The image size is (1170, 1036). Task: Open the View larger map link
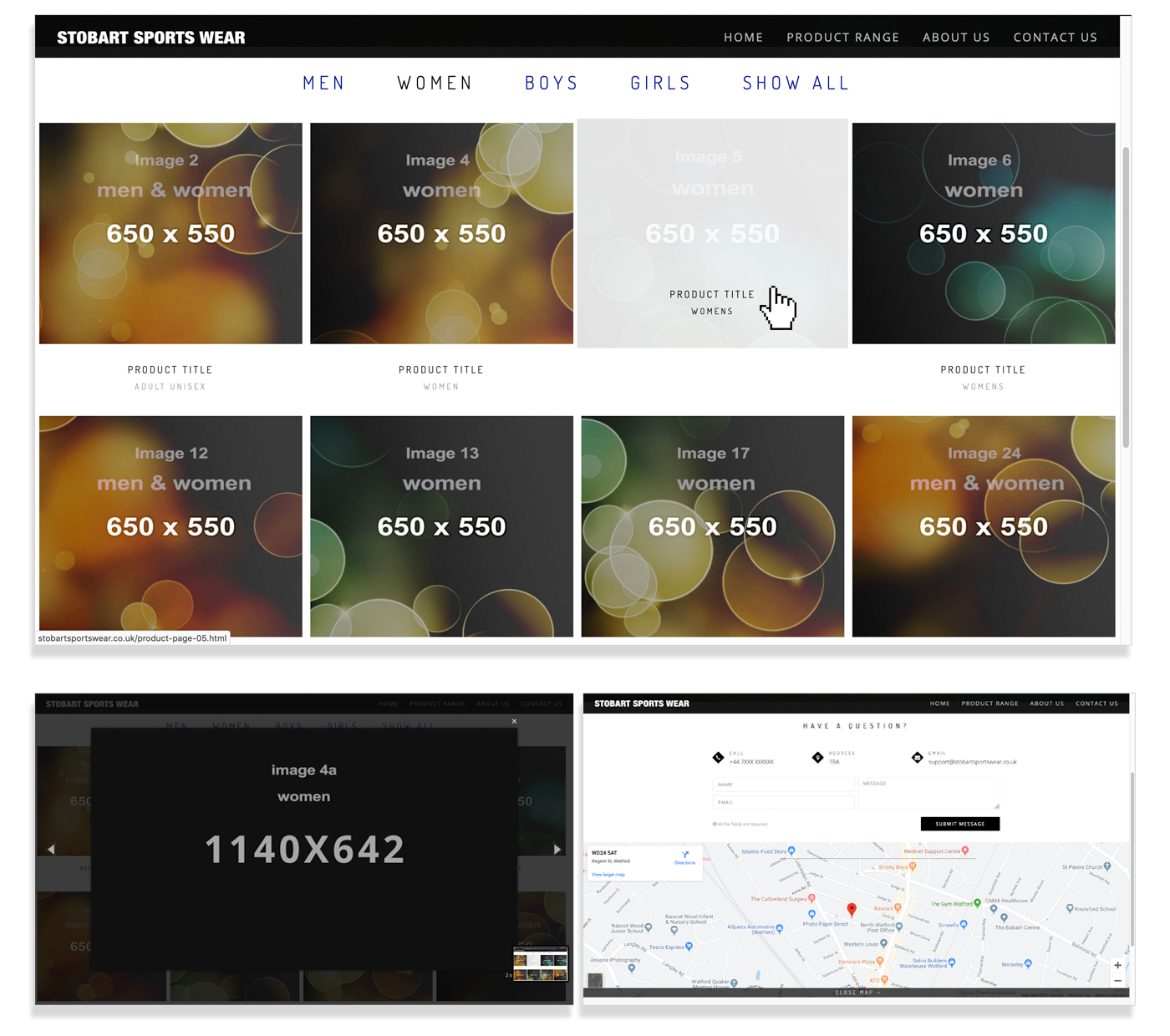(608, 875)
